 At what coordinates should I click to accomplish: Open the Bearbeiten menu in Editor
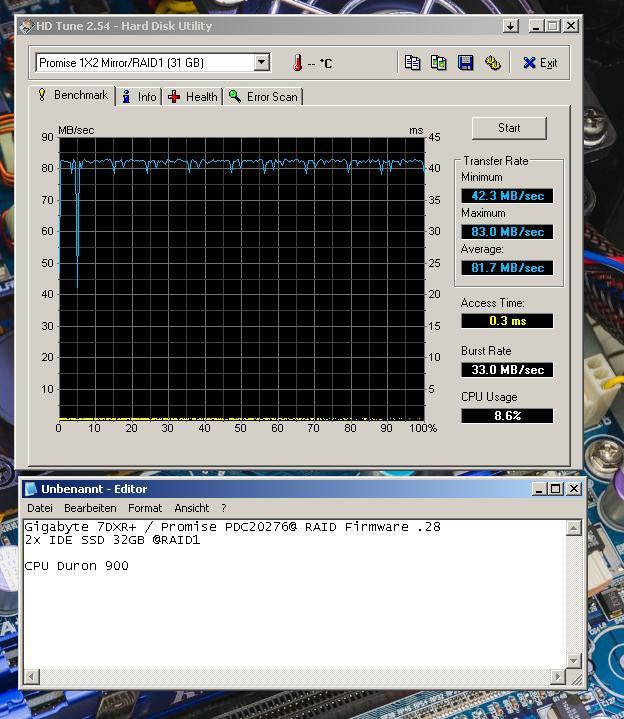coord(90,508)
